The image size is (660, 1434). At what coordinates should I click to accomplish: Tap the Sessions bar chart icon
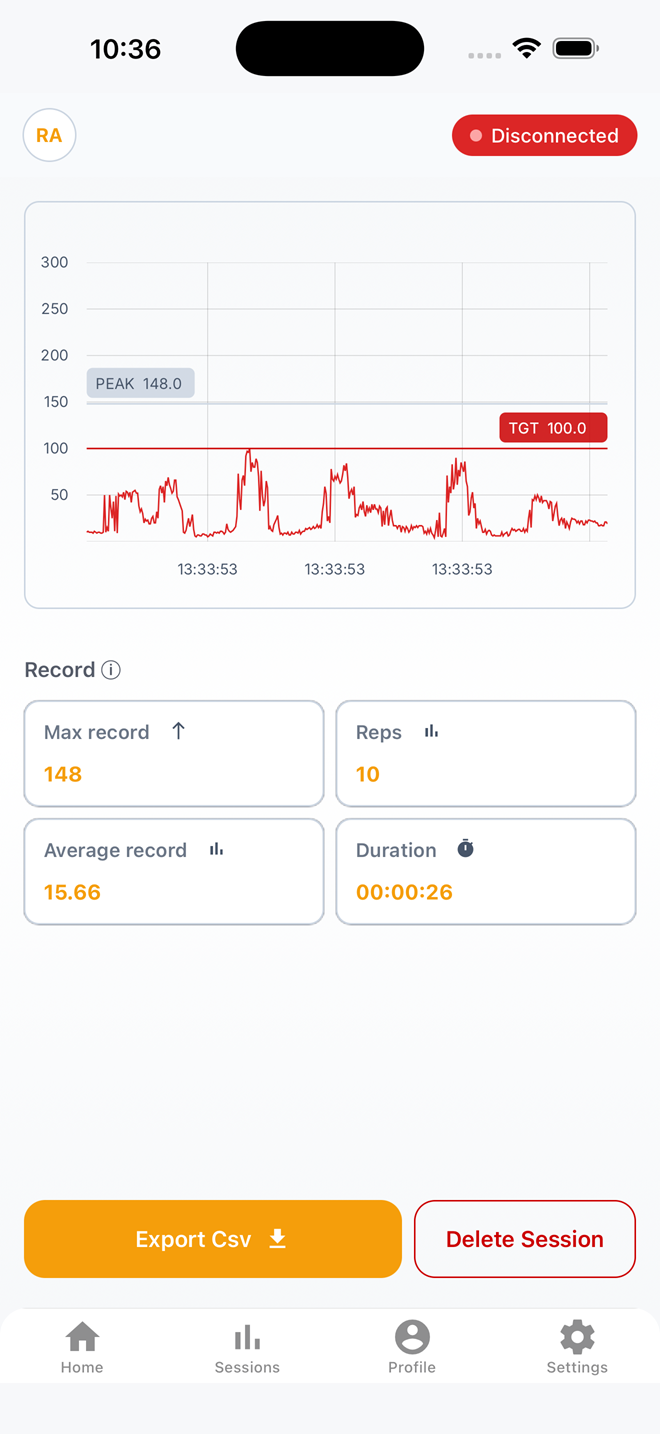[247, 1337]
